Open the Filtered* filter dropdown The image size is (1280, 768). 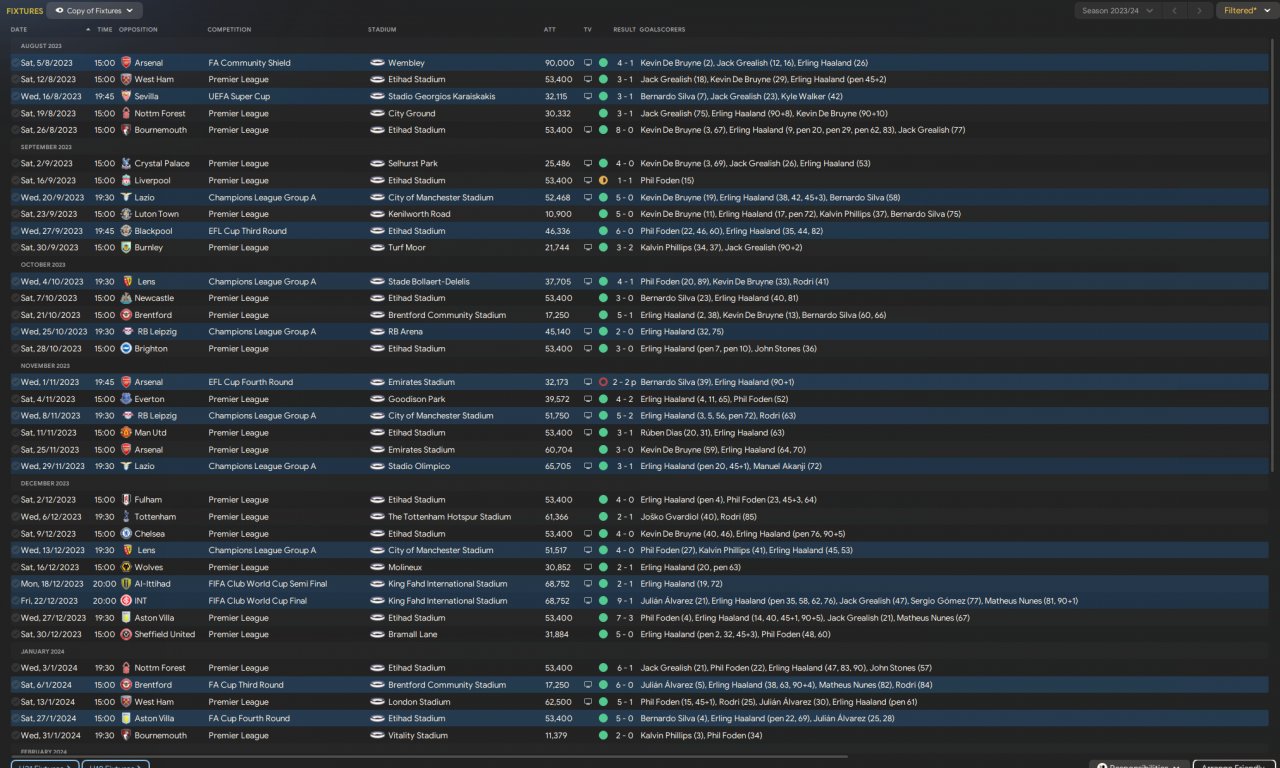(1245, 11)
